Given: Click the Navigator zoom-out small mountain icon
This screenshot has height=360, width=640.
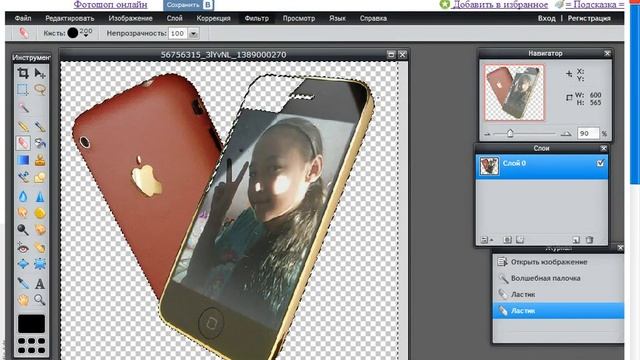Looking at the screenshot, I should 487,134.
